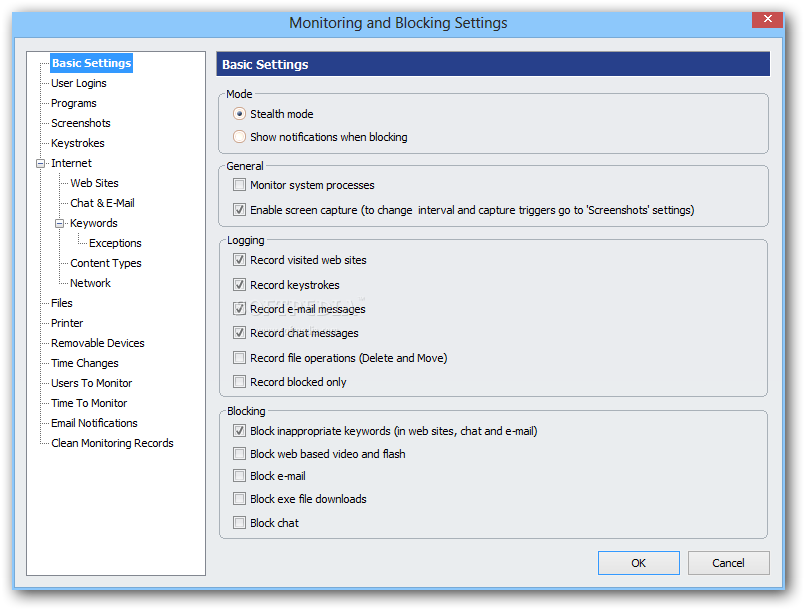Open Web Sites settings

click(x=94, y=183)
